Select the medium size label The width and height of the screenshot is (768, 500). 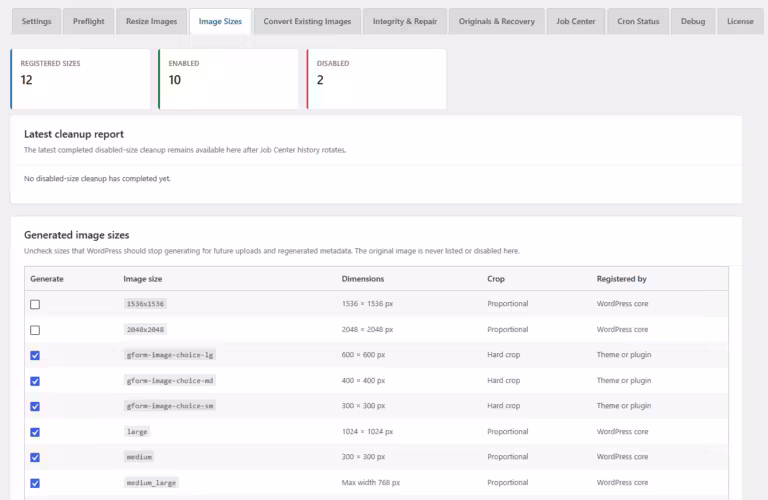click(139, 457)
